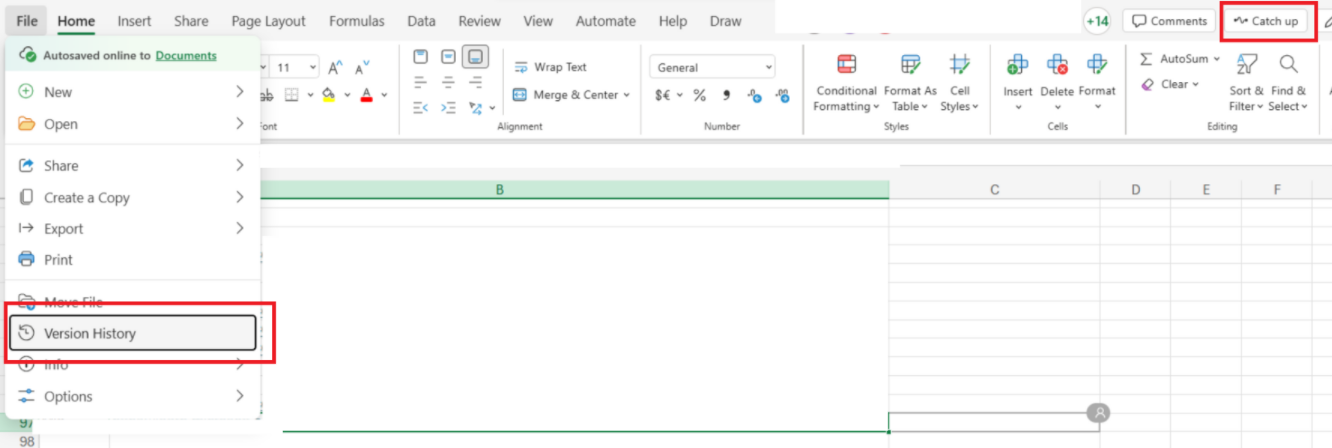The width and height of the screenshot is (1332, 448).
Task: Apply top align to cell contents
Action: [421, 57]
